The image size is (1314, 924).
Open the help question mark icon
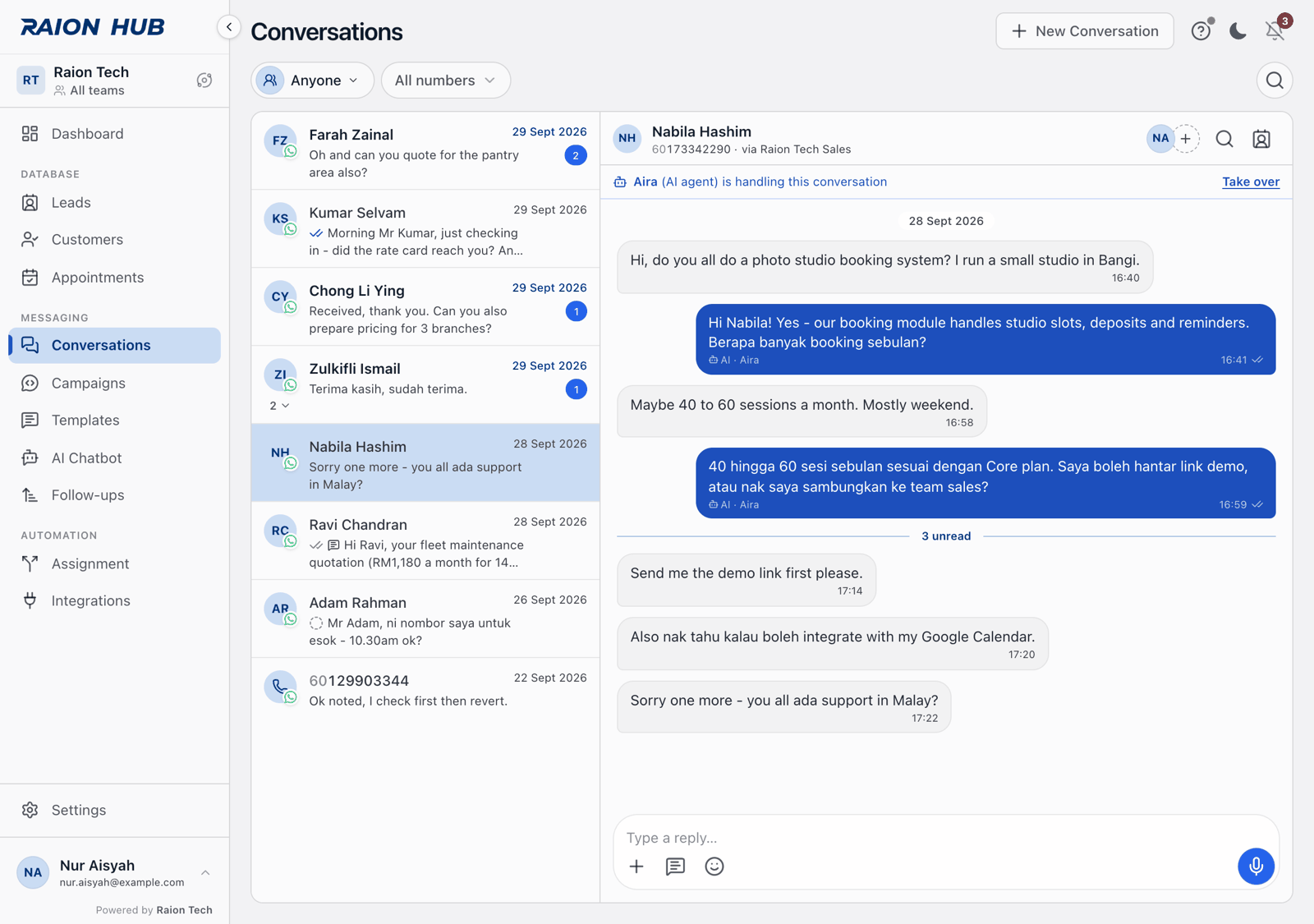[1201, 30]
